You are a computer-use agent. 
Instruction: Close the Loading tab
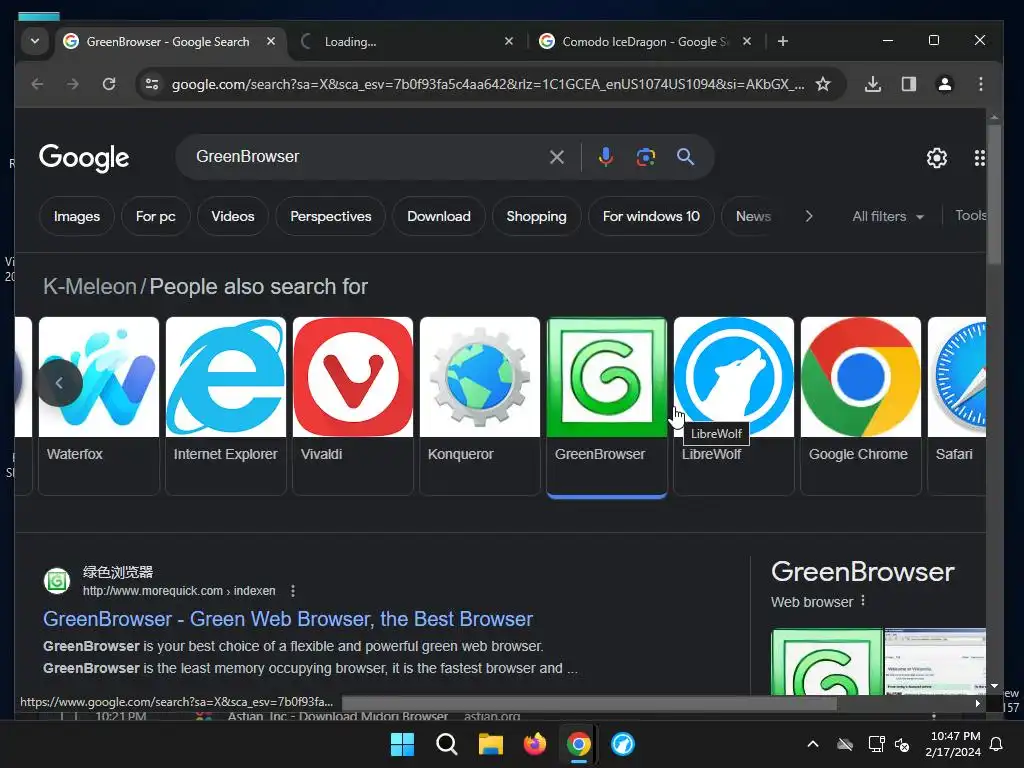tap(509, 41)
